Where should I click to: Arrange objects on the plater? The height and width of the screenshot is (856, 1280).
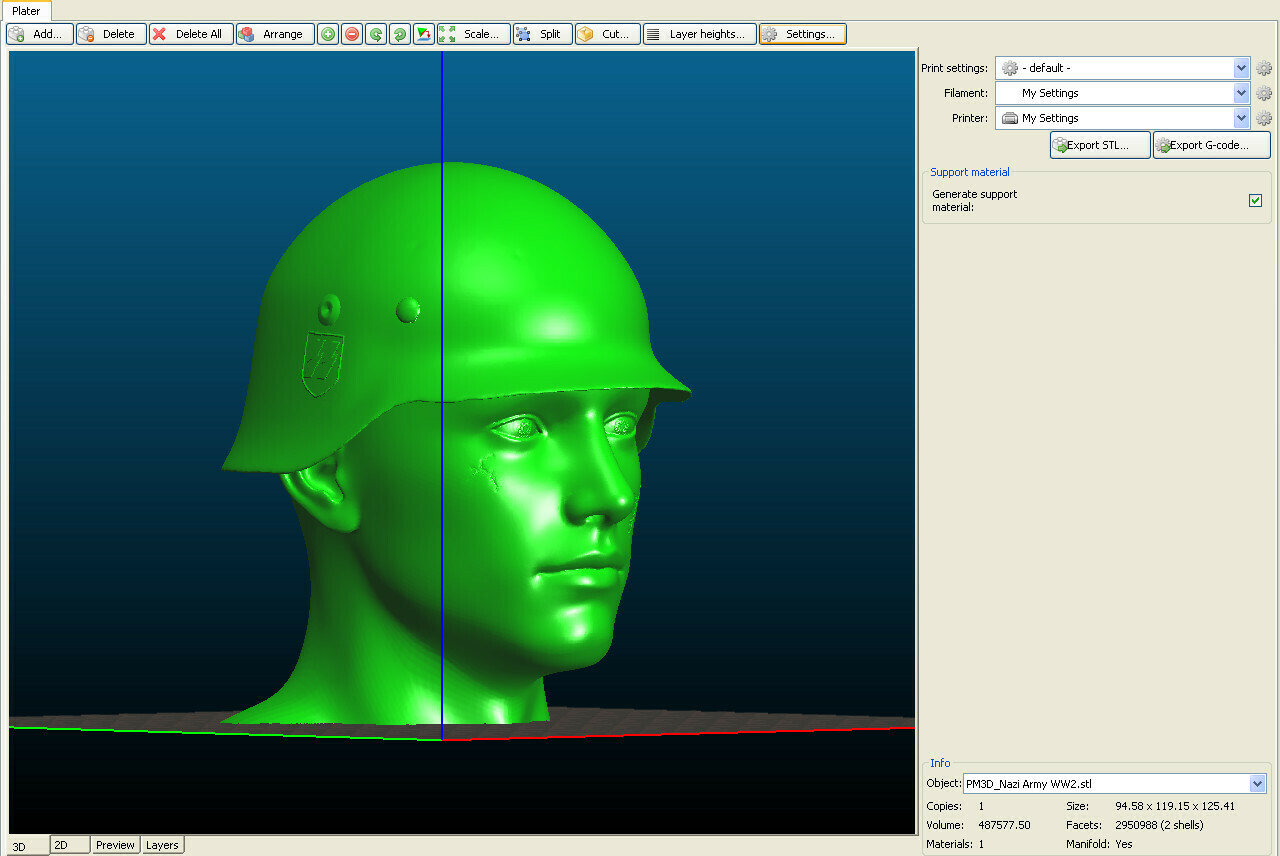(274, 33)
